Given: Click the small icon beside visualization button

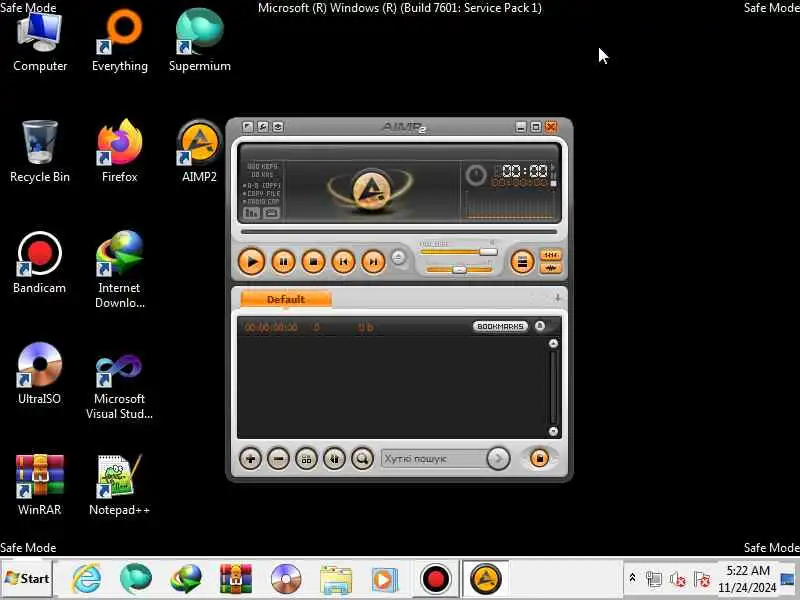Looking at the screenshot, I should tap(271, 213).
